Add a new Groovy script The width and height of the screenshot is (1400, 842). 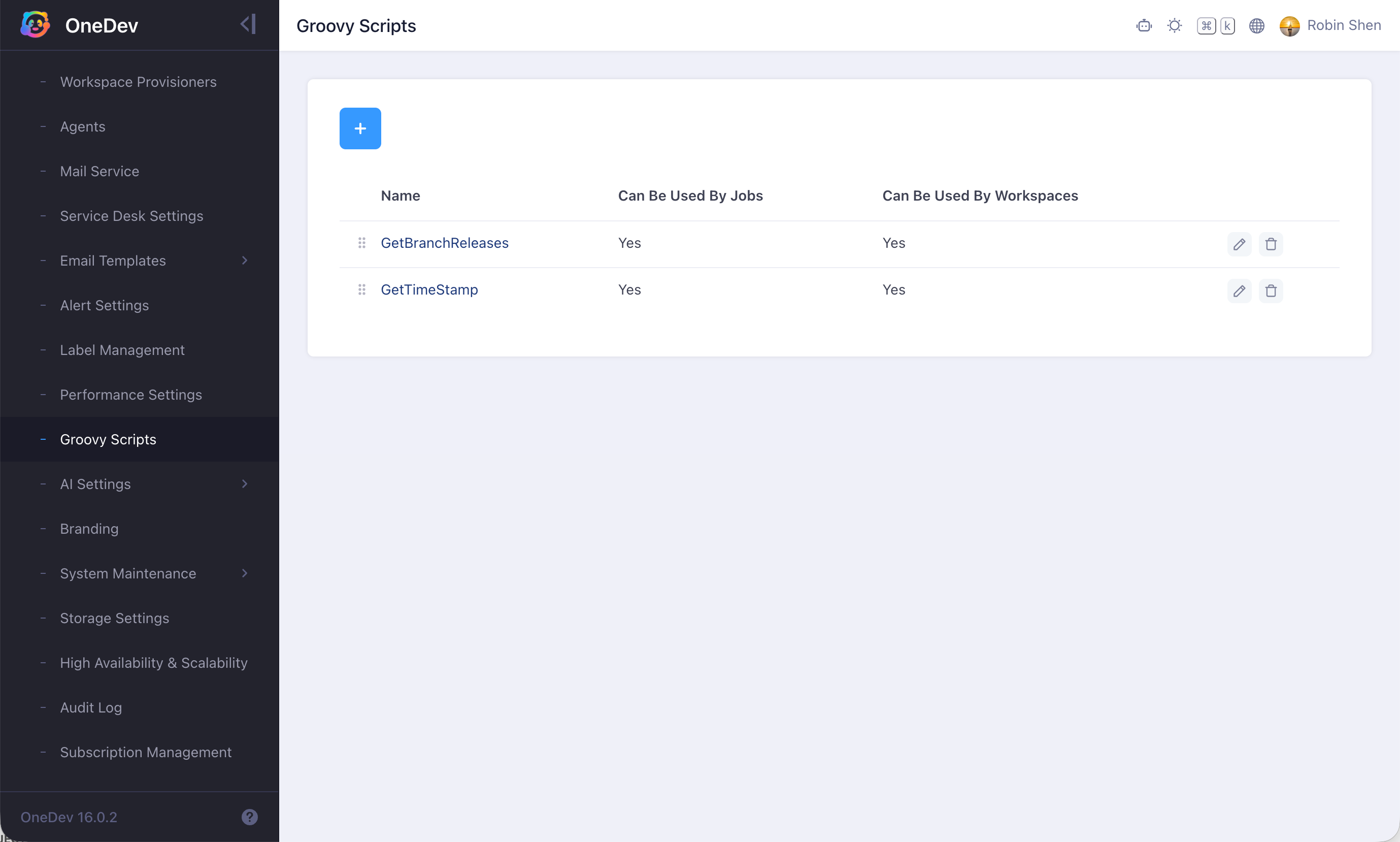360,129
